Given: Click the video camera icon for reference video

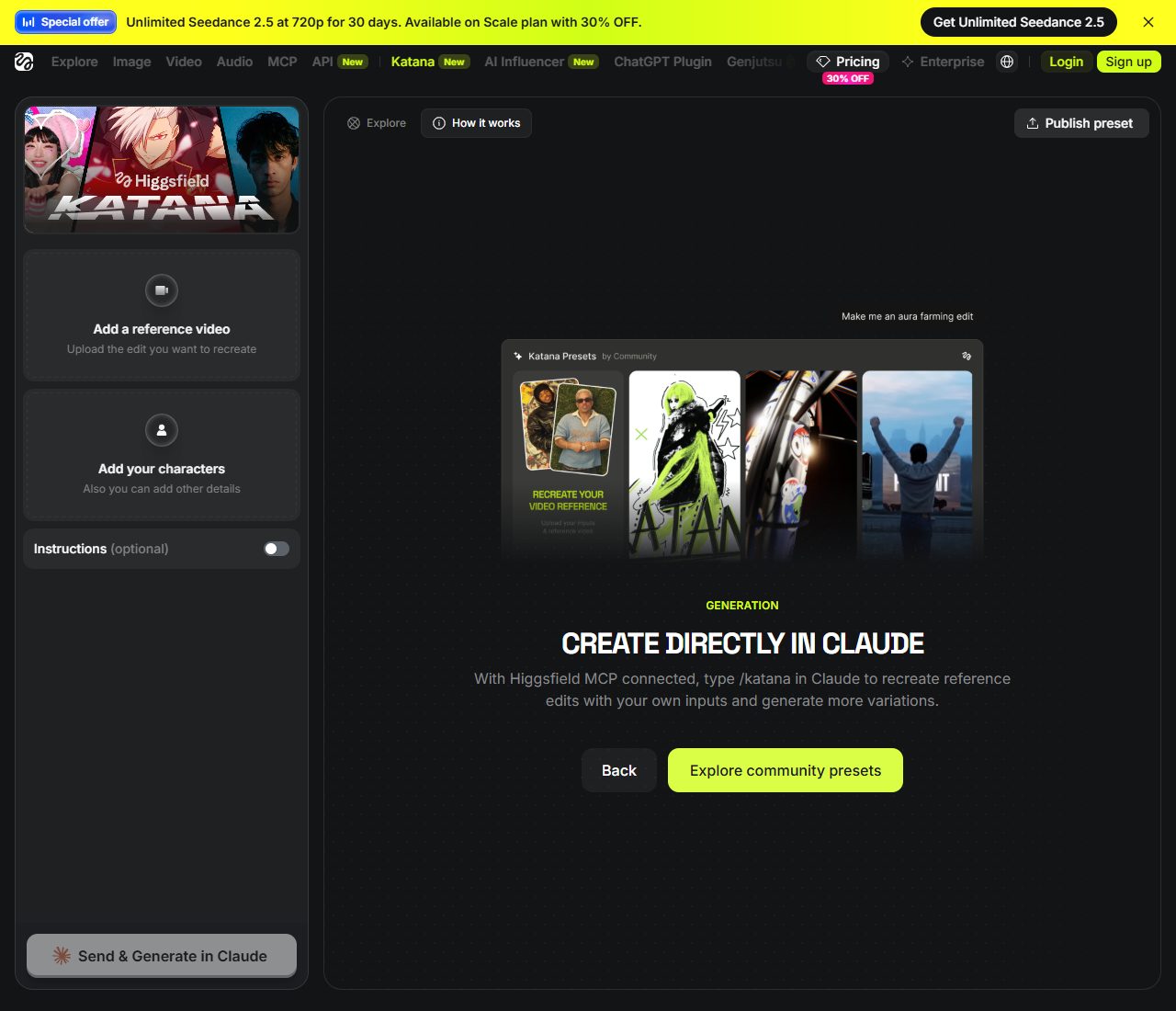Looking at the screenshot, I should point(162,290).
